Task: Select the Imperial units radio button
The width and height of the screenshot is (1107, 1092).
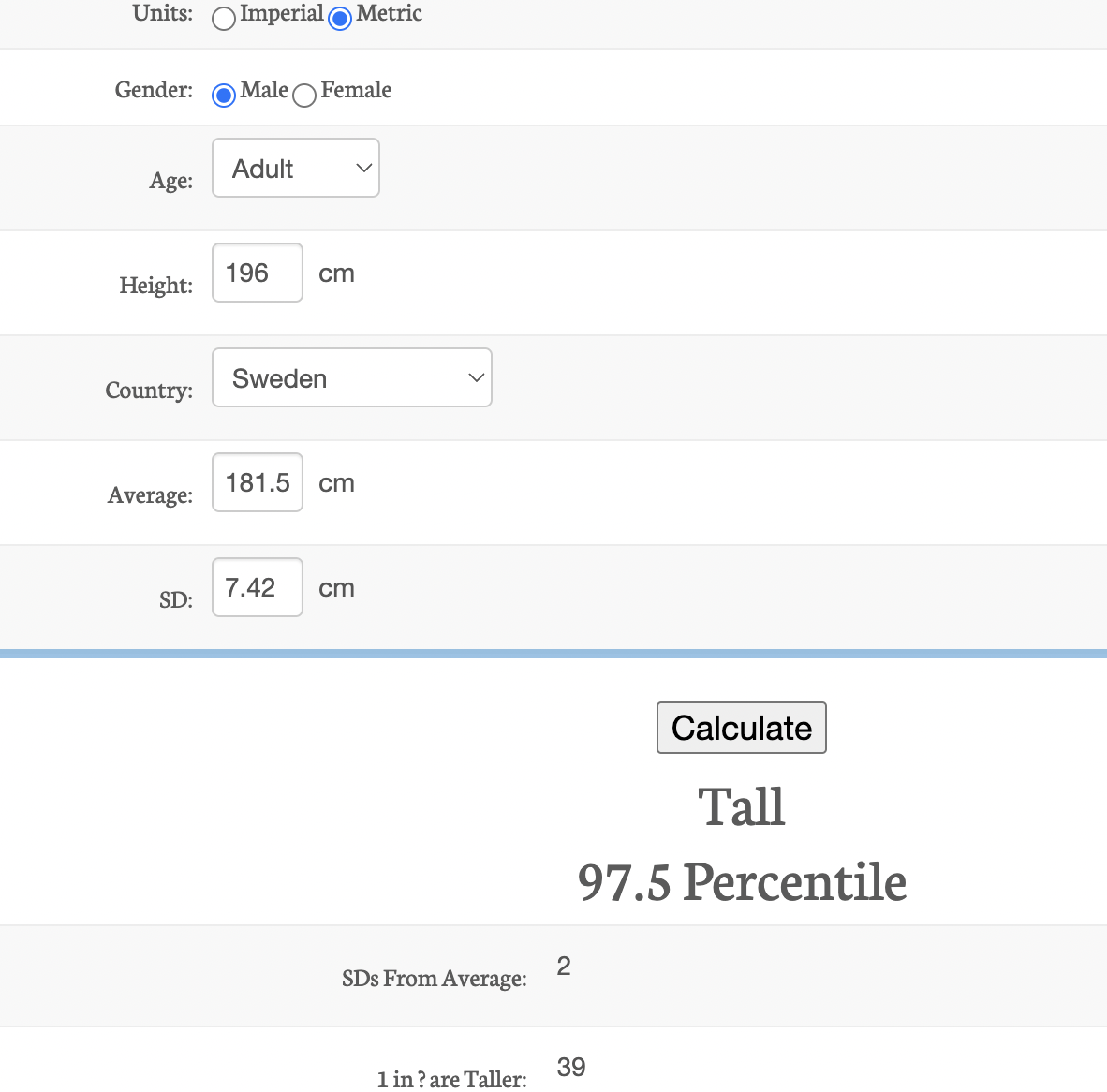Action: click(223, 18)
